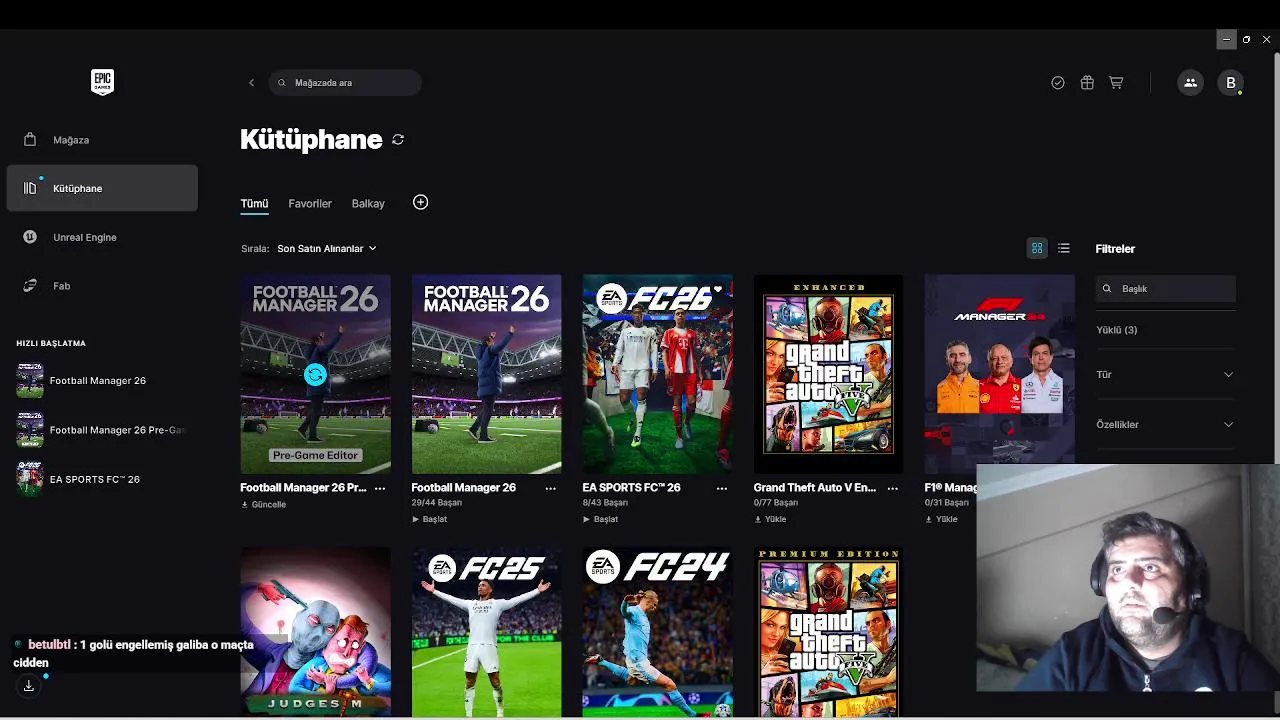Open FC25 cover art
1280x720 pixels.
click(486, 632)
